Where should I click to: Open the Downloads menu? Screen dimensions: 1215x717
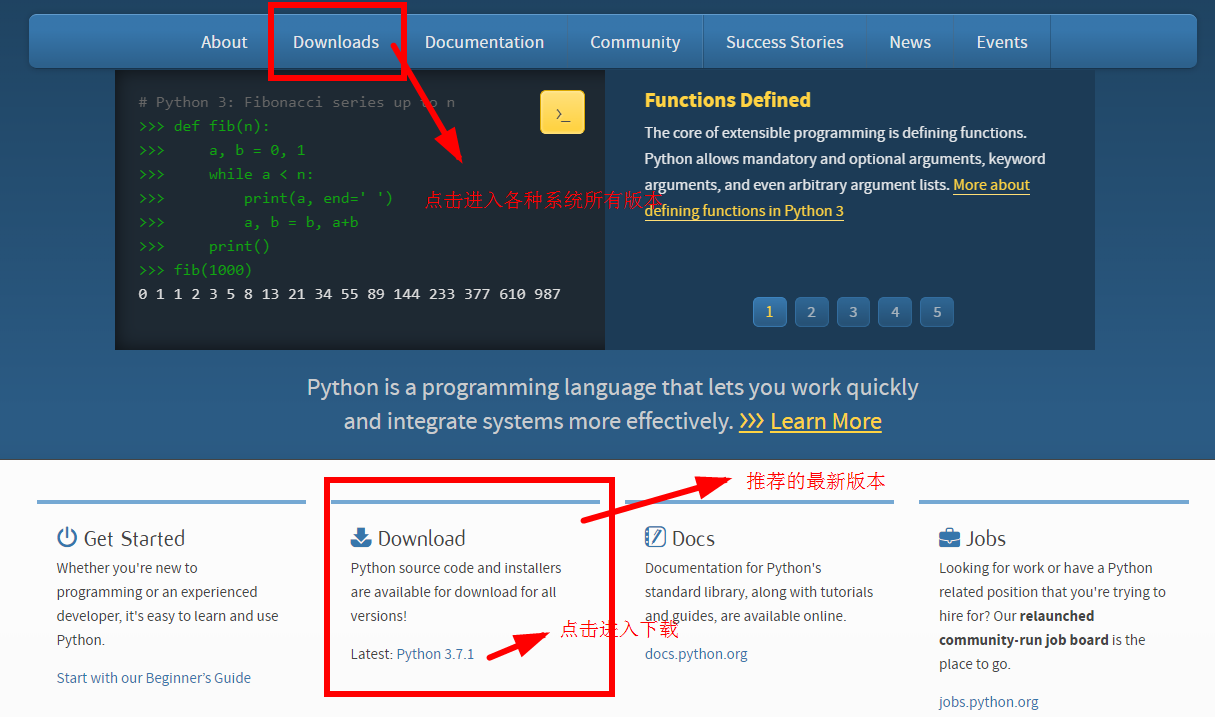(336, 42)
